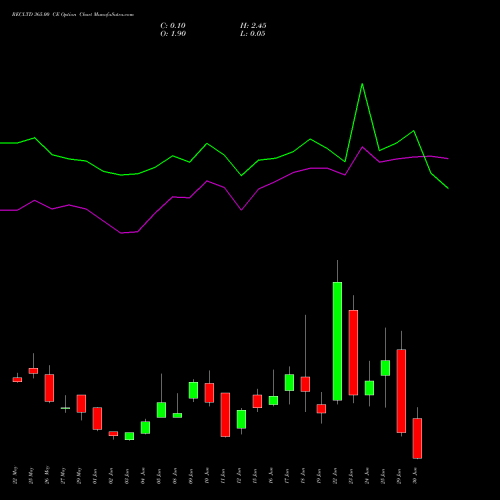This screenshot has height=500, width=500.
Task: Select the close value "C: 0.10"
Action: pyautogui.click(x=173, y=26)
